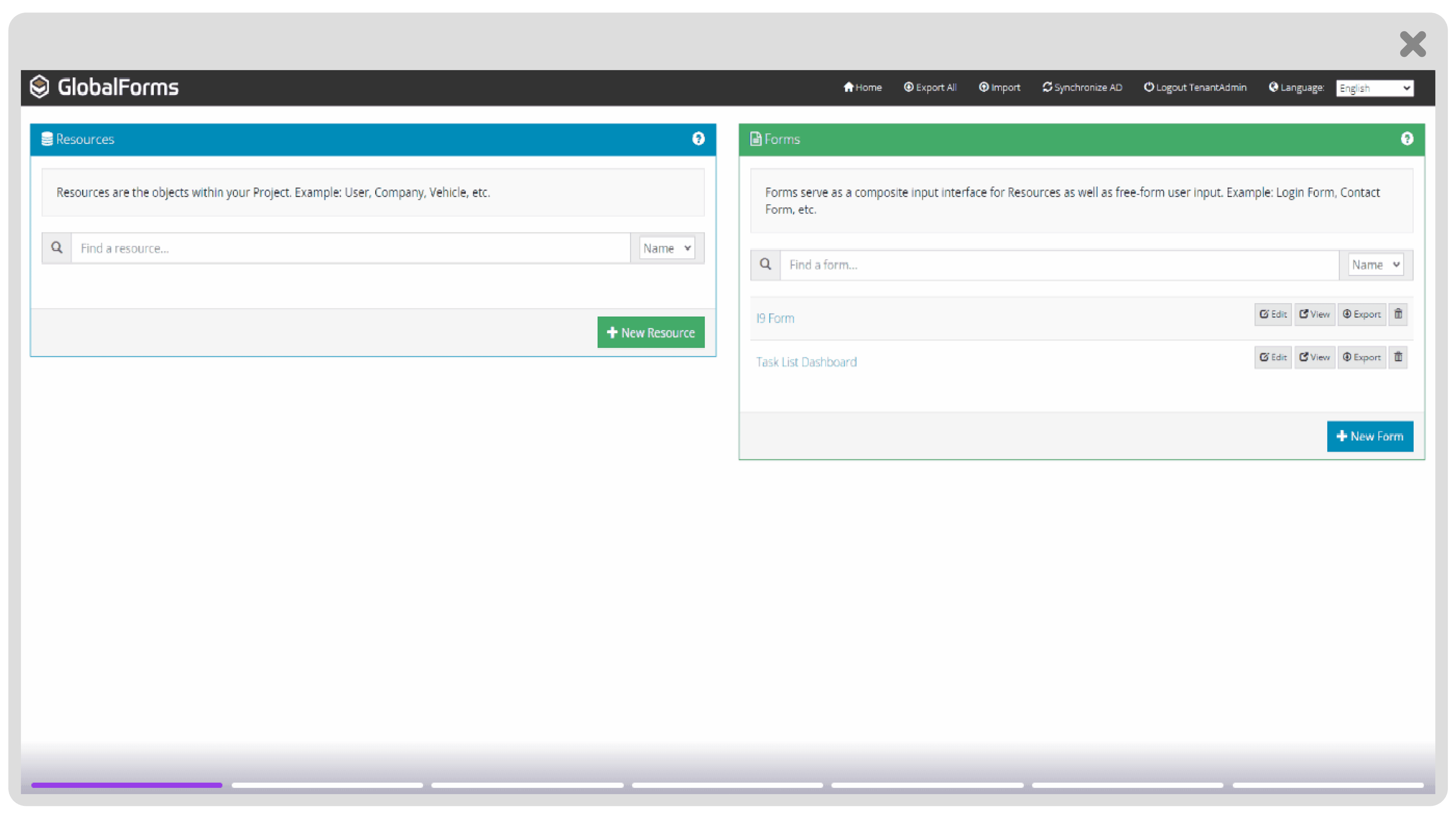Screen dimensions: 1456x819
Task: Select the Edit icon next to I9 Form
Action: pyautogui.click(x=1272, y=314)
